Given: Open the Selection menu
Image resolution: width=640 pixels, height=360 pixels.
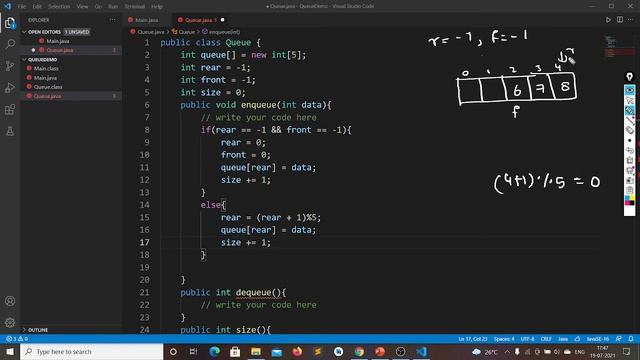Looking at the screenshot, I should [x=59, y=6].
